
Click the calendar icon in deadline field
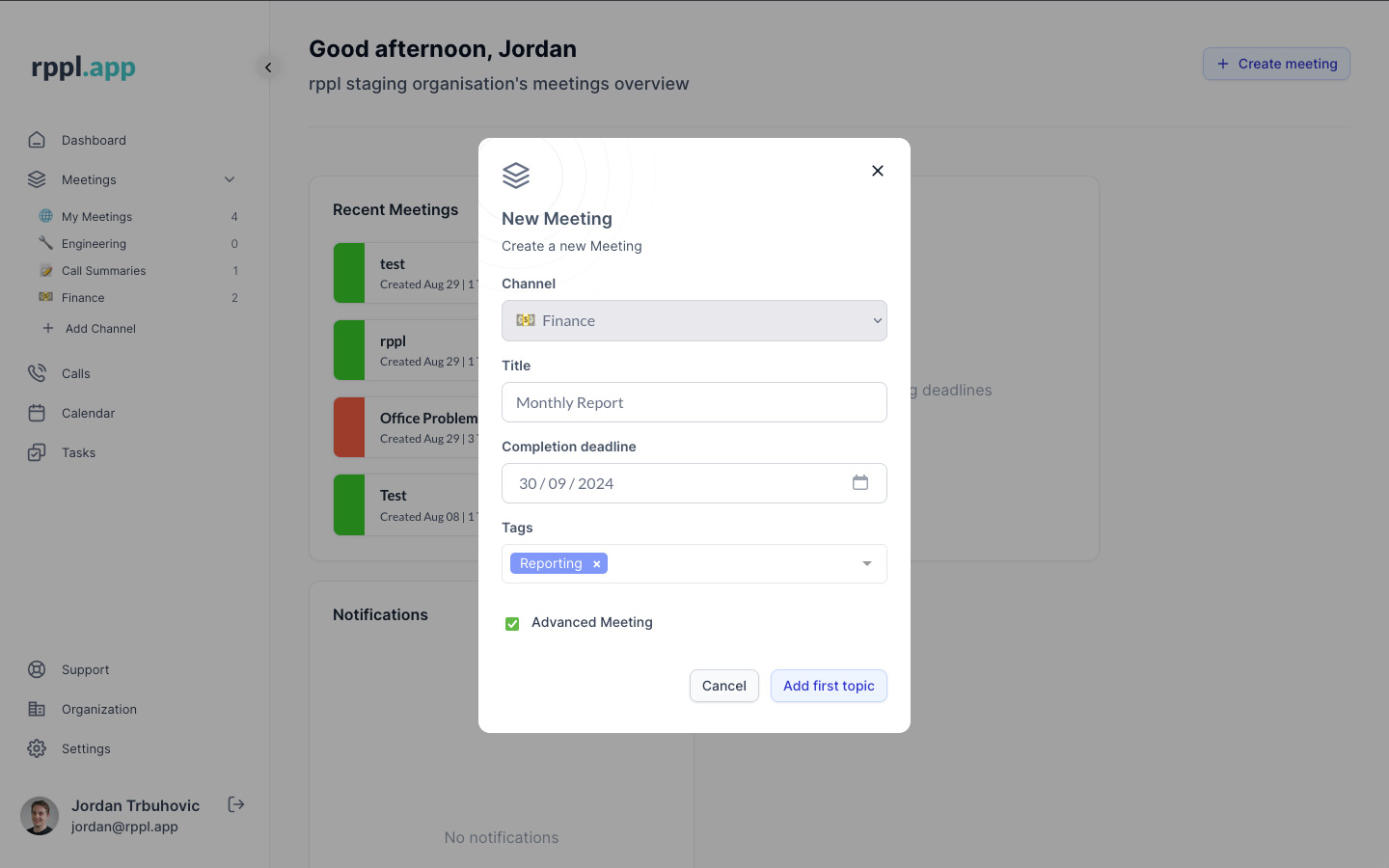[859, 483]
